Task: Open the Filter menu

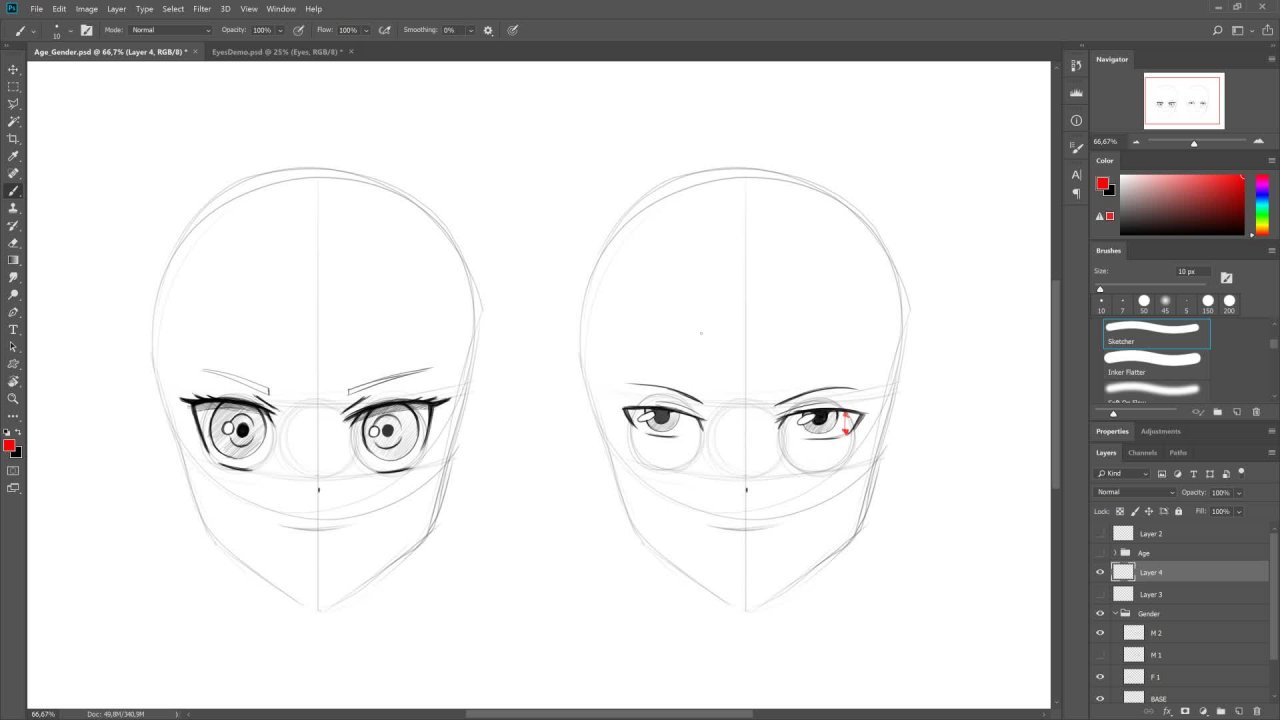Action: 202,9
